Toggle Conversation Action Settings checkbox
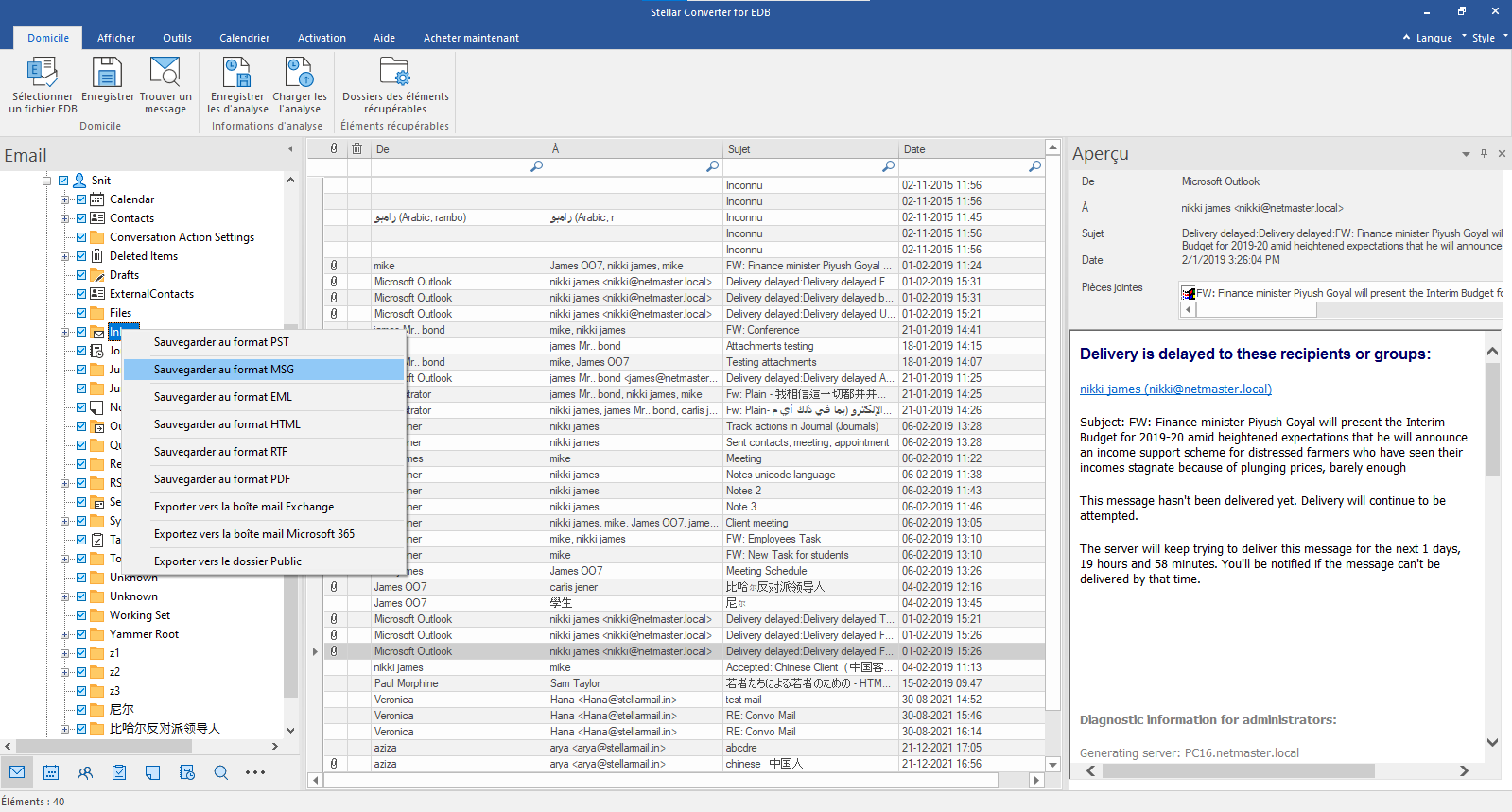 pos(81,237)
